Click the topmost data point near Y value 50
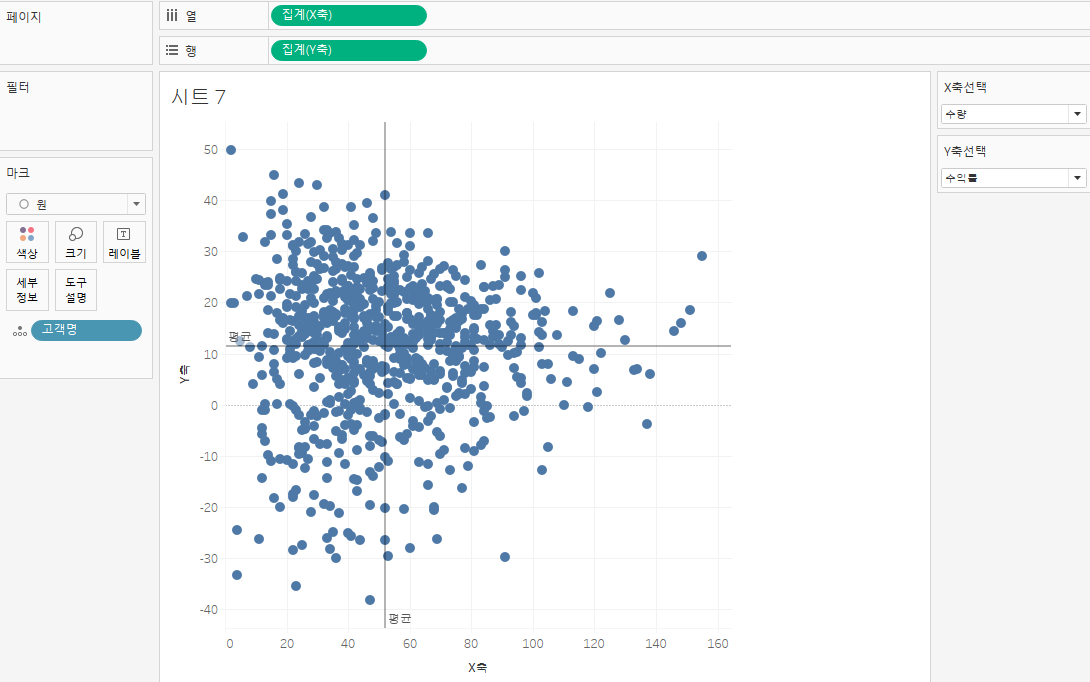 (231, 150)
